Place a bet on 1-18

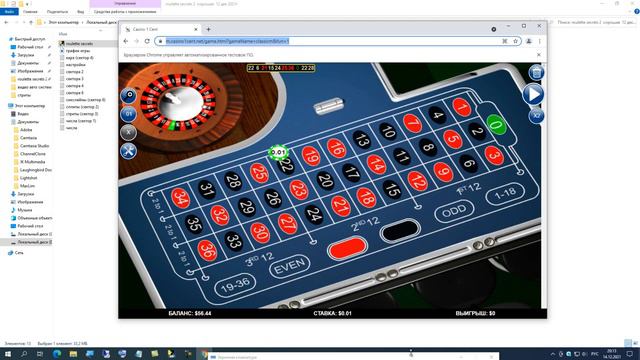pyautogui.click(x=505, y=194)
